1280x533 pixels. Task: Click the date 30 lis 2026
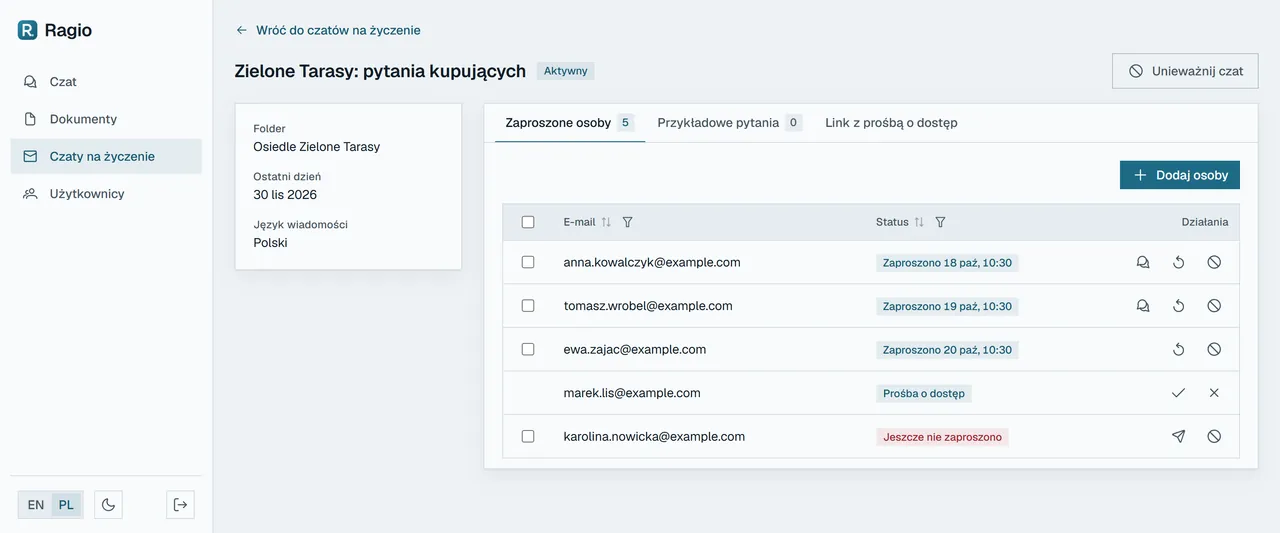pyautogui.click(x=285, y=195)
